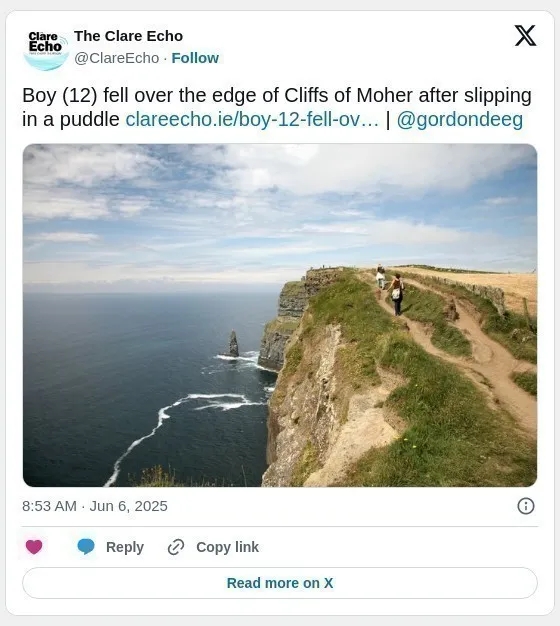Open the @ClareEcho handle
Image resolution: width=560 pixels, height=626 pixels.
click(x=117, y=58)
